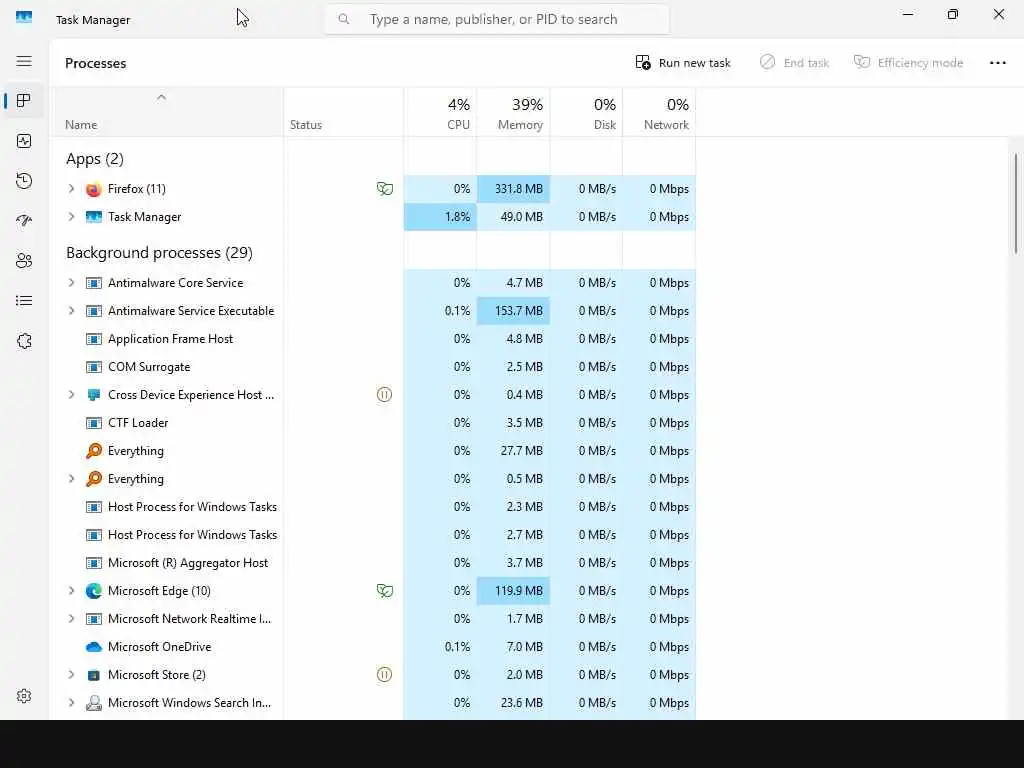Click the efficiency mode leaf on Microsoft Edge row
Image resolution: width=1024 pixels, height=768 pixels.
coord(385,591)
